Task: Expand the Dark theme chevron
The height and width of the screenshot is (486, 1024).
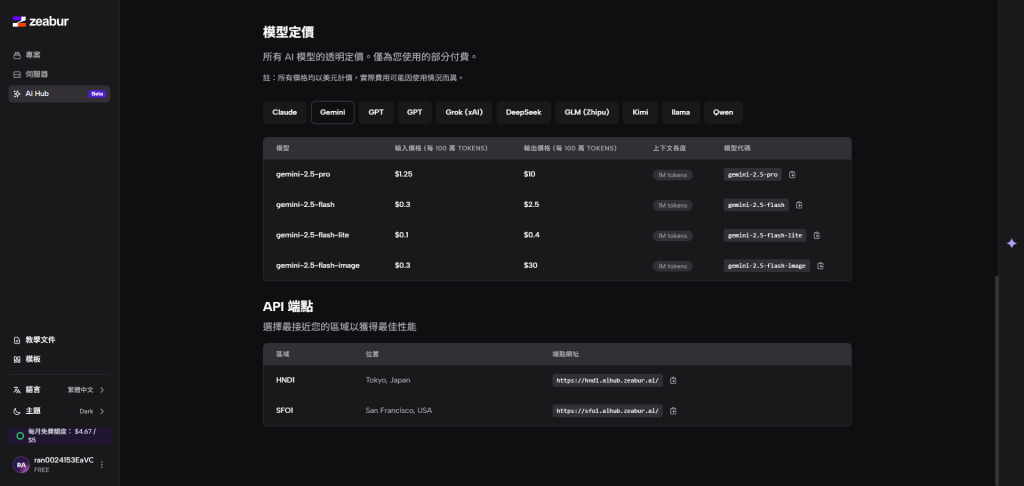Action: point(102,412)
